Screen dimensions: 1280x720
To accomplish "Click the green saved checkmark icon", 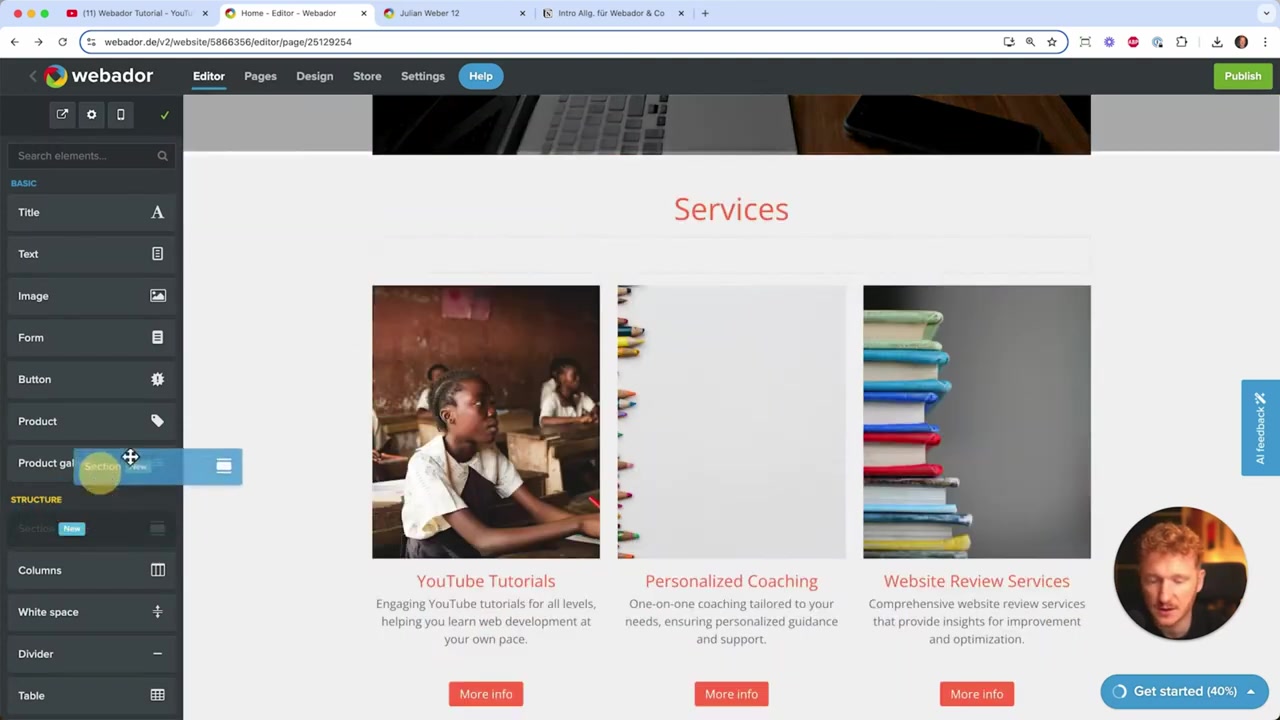I will (165, 116).
